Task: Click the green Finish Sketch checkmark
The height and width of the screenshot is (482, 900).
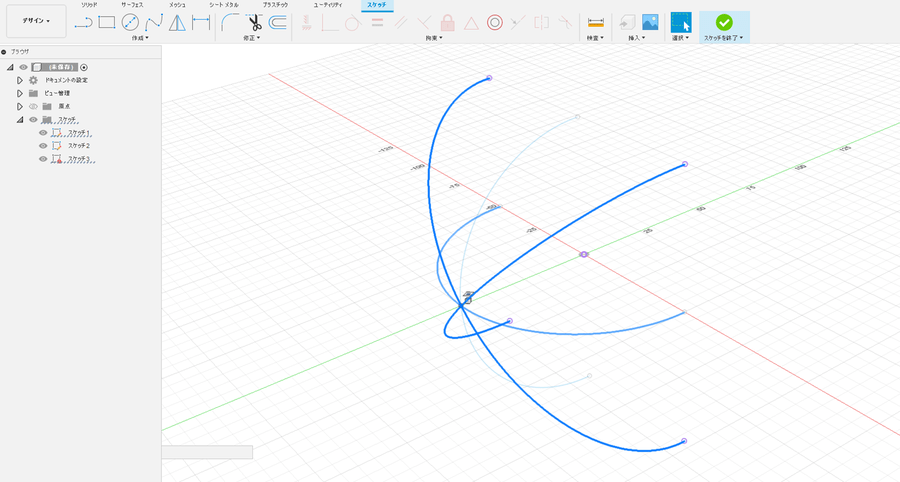Action: [x=724, y=23]
